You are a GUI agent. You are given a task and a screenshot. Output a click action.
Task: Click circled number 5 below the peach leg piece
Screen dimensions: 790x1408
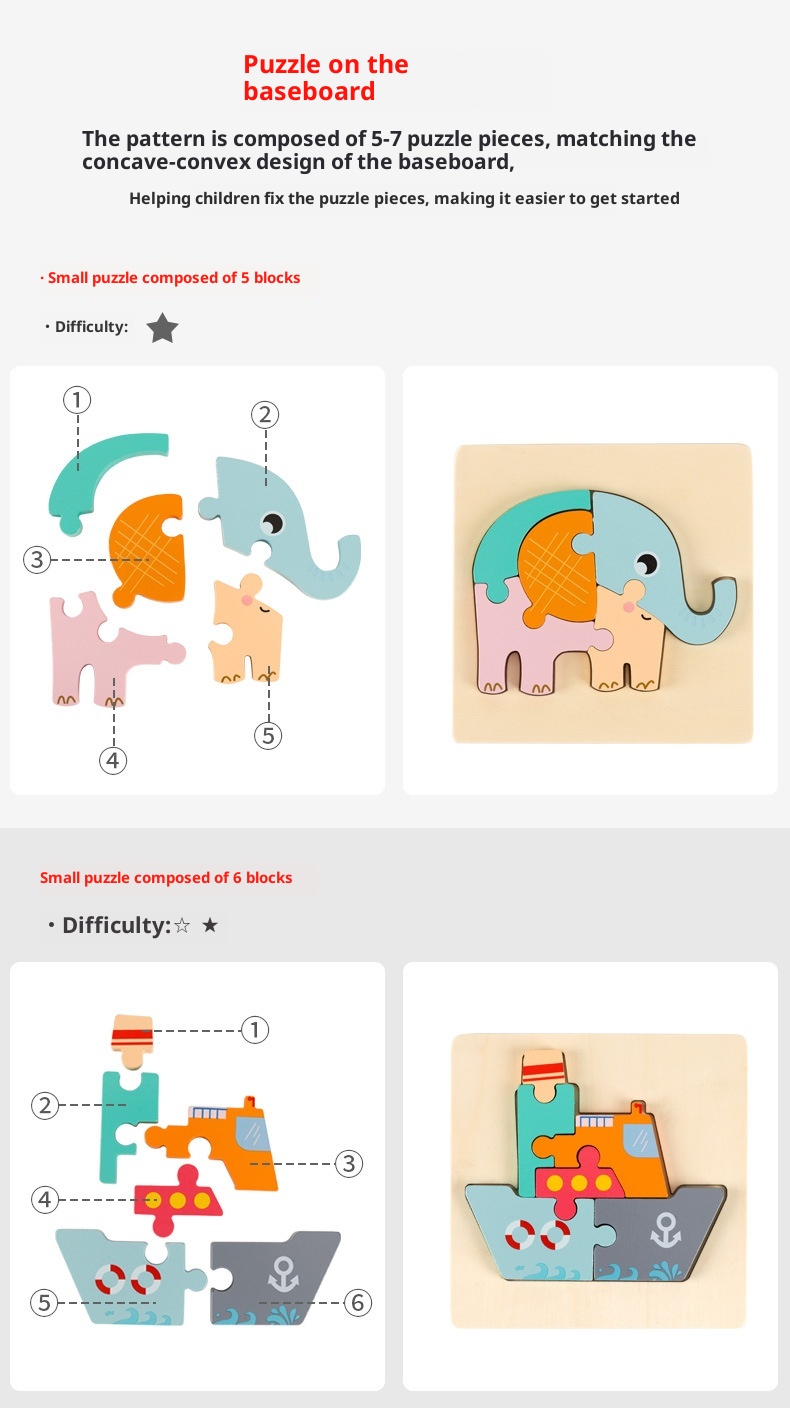click(x=267, y=736)
